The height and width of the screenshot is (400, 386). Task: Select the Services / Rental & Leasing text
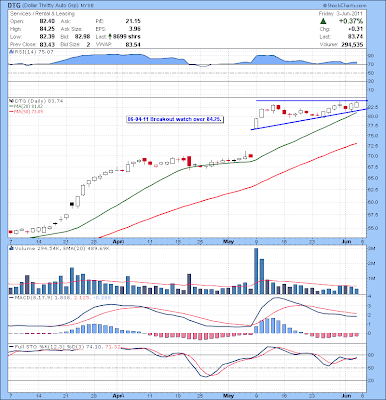[x=42, y=14]
